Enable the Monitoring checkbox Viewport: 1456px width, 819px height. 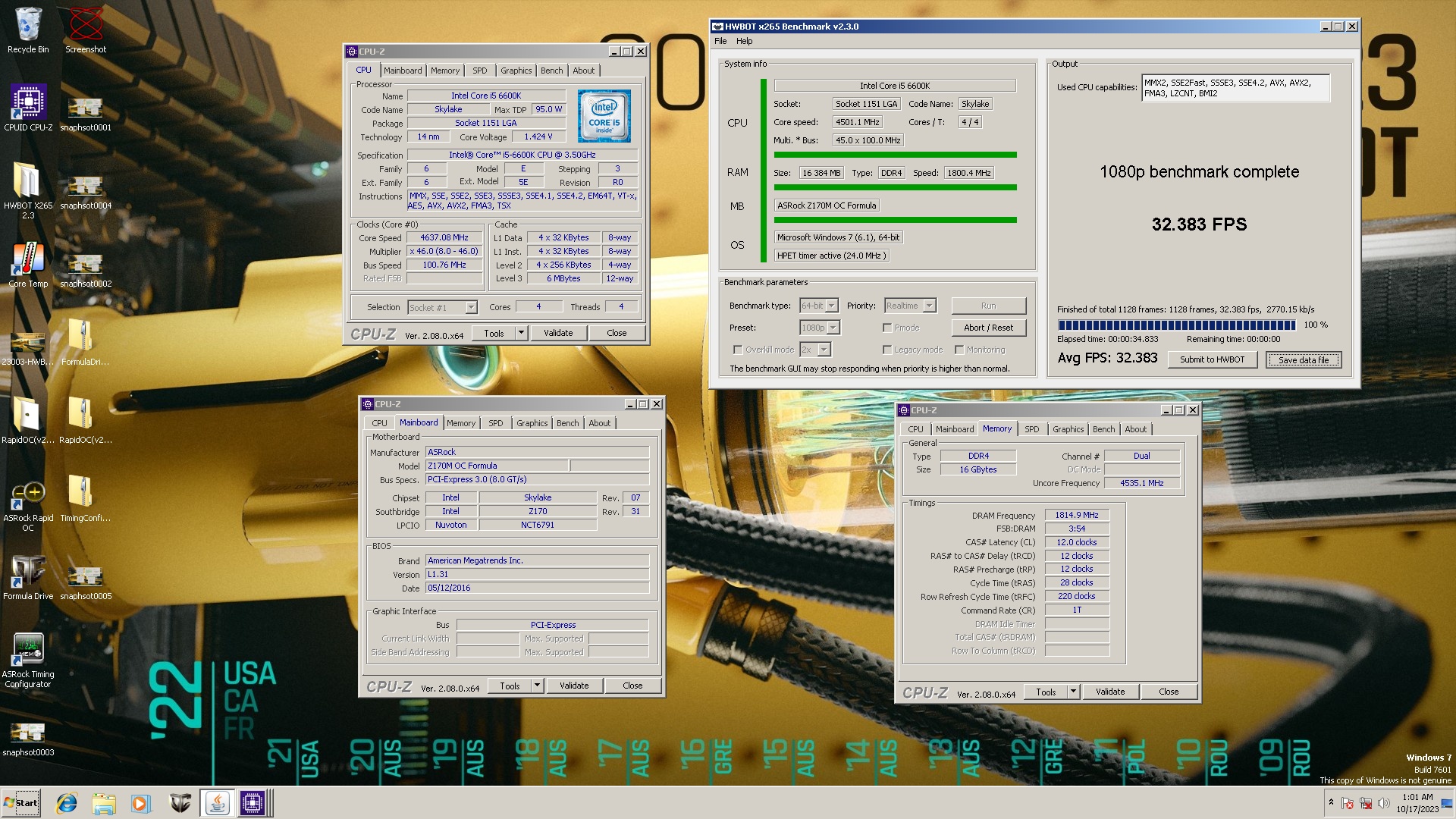[959, 350]
